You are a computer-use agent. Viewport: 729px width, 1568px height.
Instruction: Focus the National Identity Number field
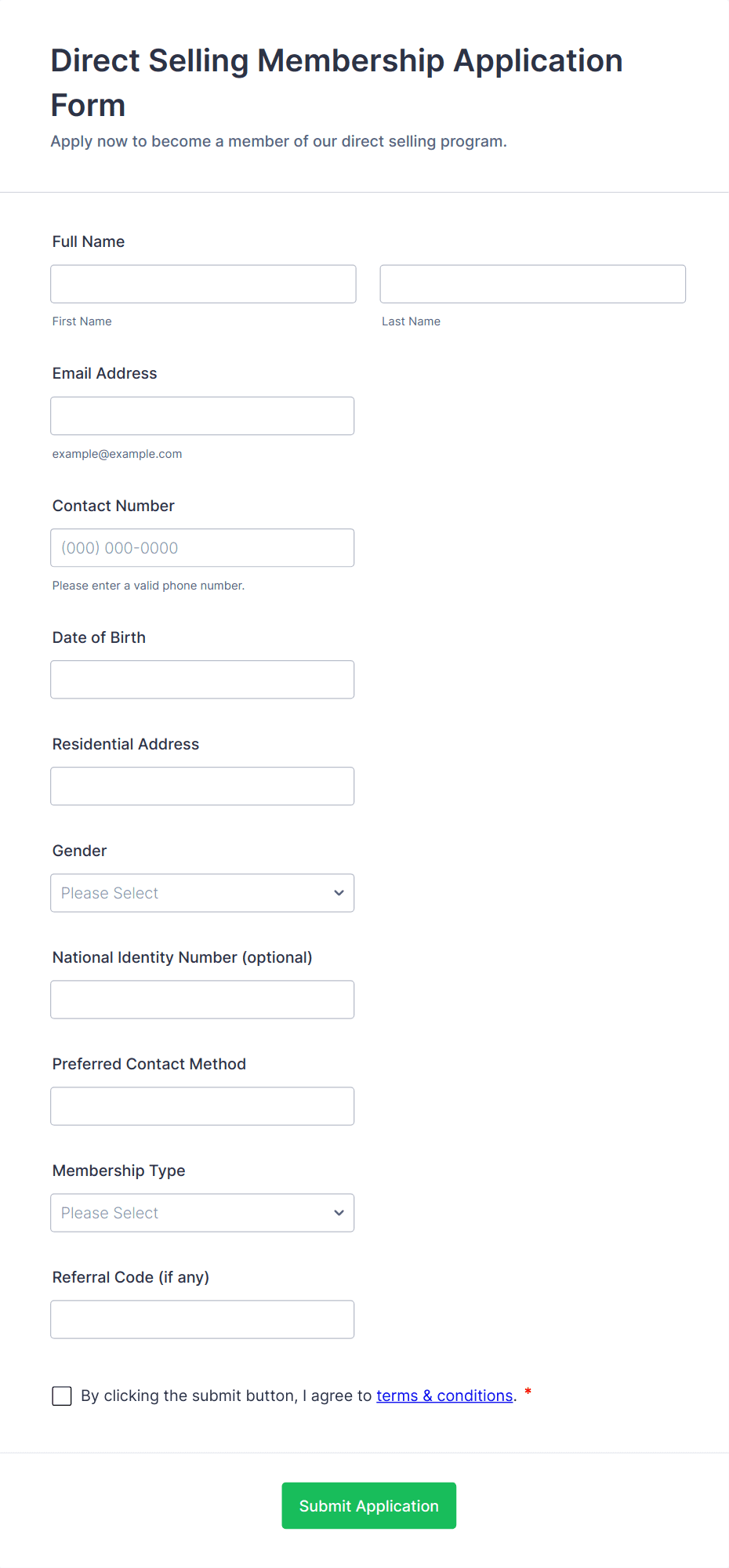[202, 1000]
